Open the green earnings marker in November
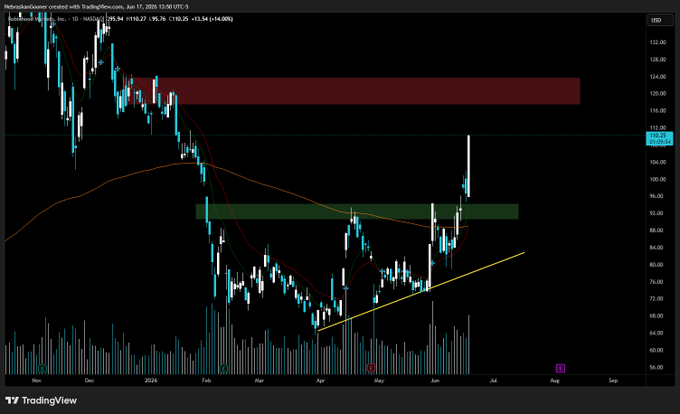Viewport: 680px width, 414px height. tap(42, 368)
